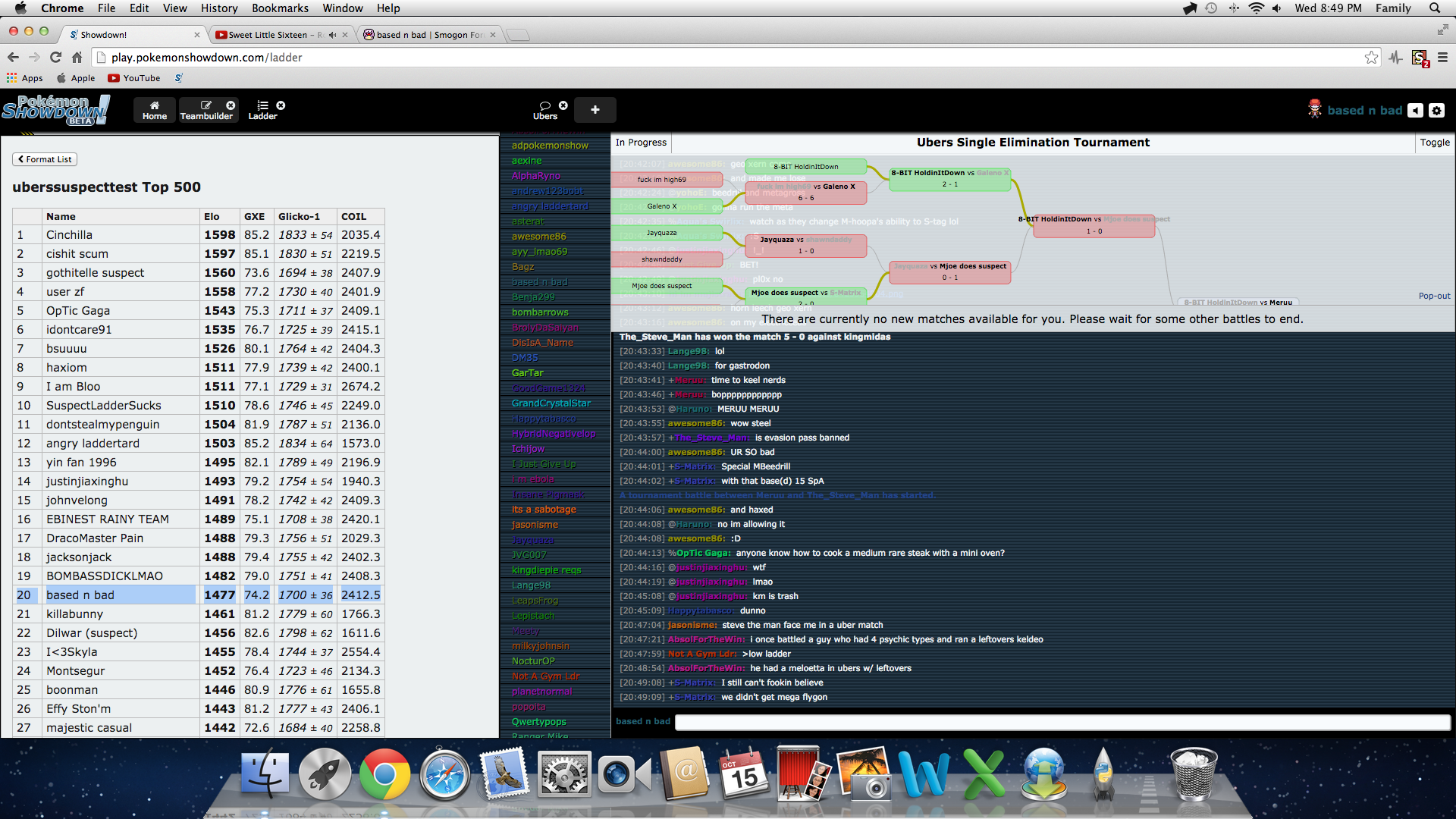Open the Wi-Fi status menu

[x=1257, y=8]
